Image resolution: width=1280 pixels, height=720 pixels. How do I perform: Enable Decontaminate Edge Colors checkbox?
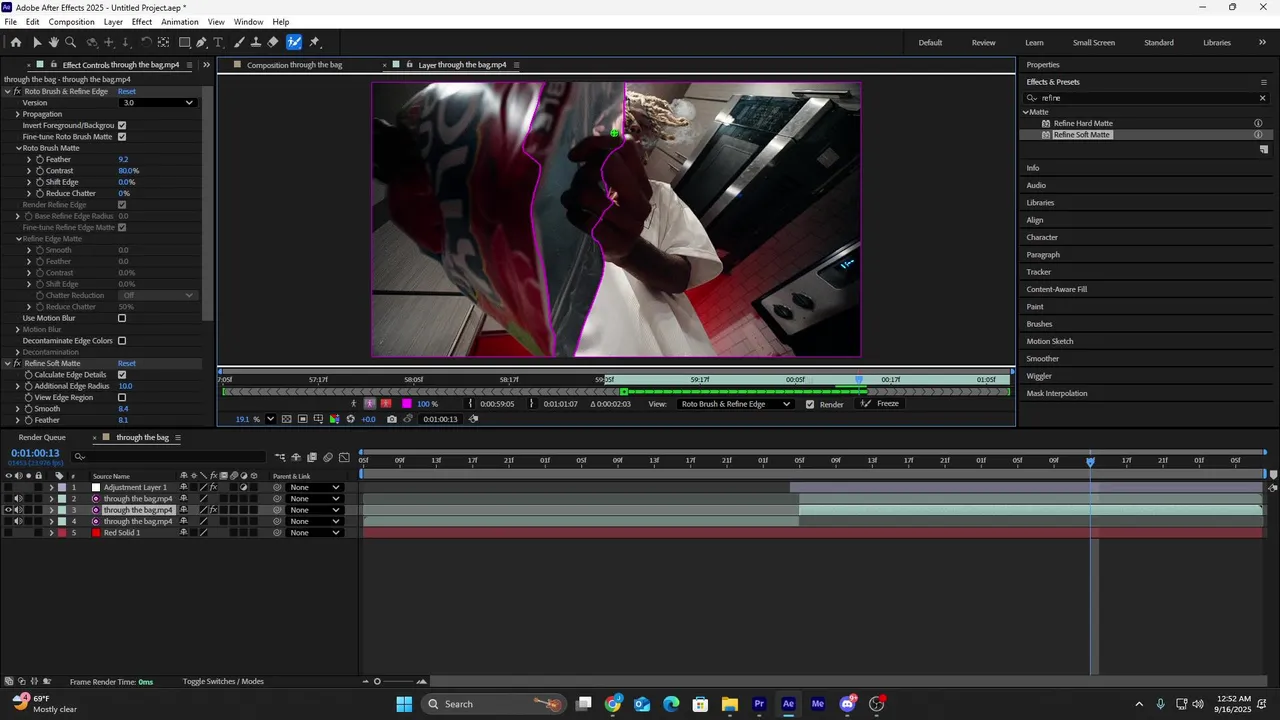(x=122, y=341)
